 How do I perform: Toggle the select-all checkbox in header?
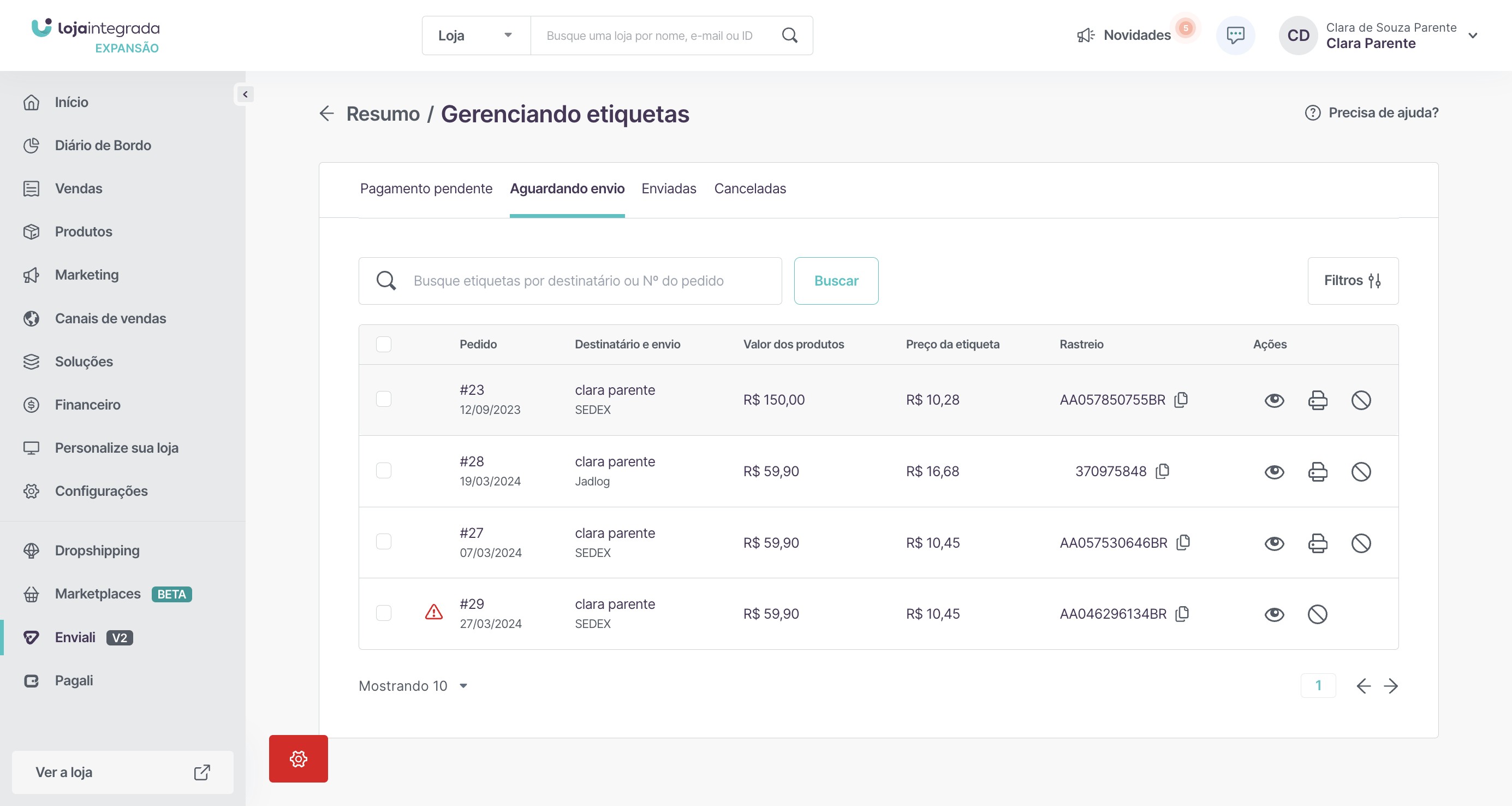383,344
